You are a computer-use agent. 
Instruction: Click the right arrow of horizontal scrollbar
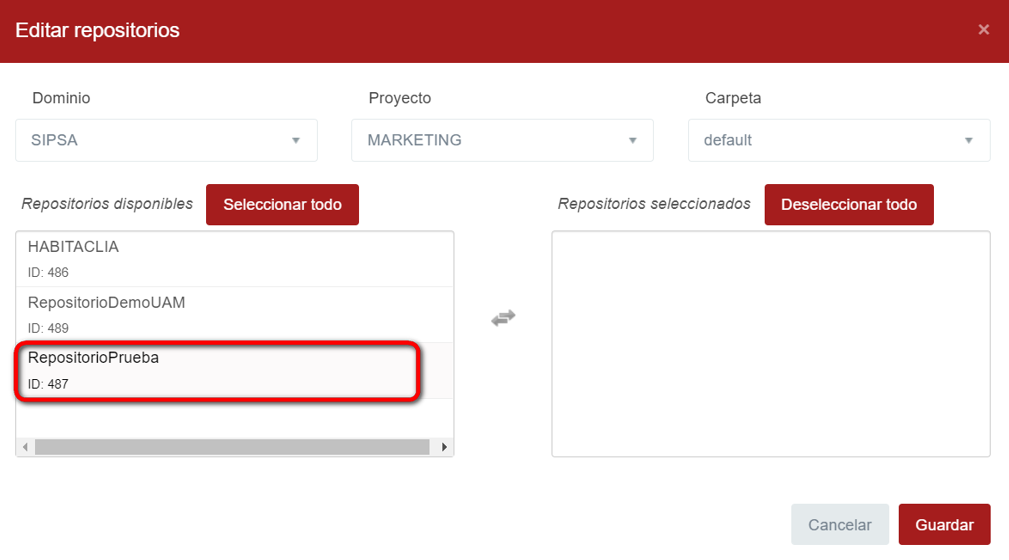point(444,447)
